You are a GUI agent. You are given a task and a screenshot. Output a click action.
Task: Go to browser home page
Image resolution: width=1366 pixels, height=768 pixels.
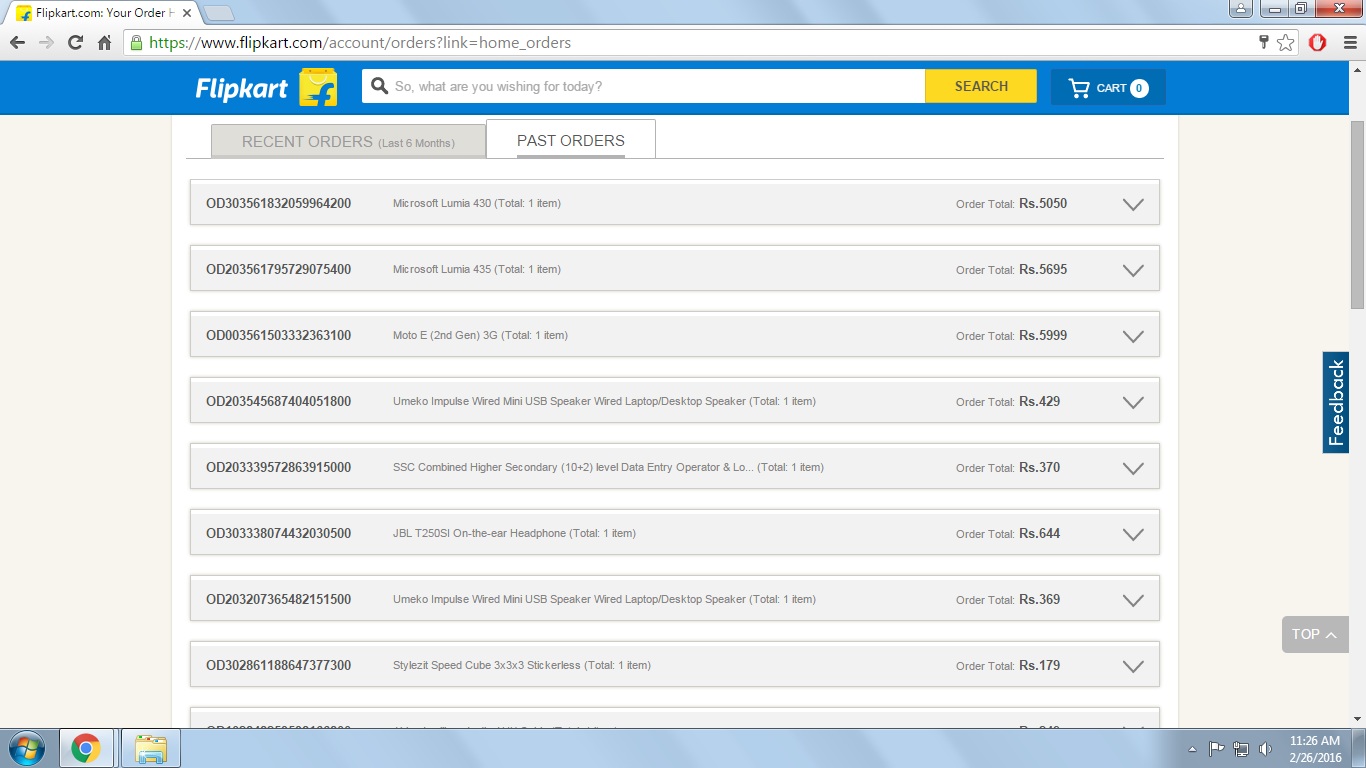[104, 43]
